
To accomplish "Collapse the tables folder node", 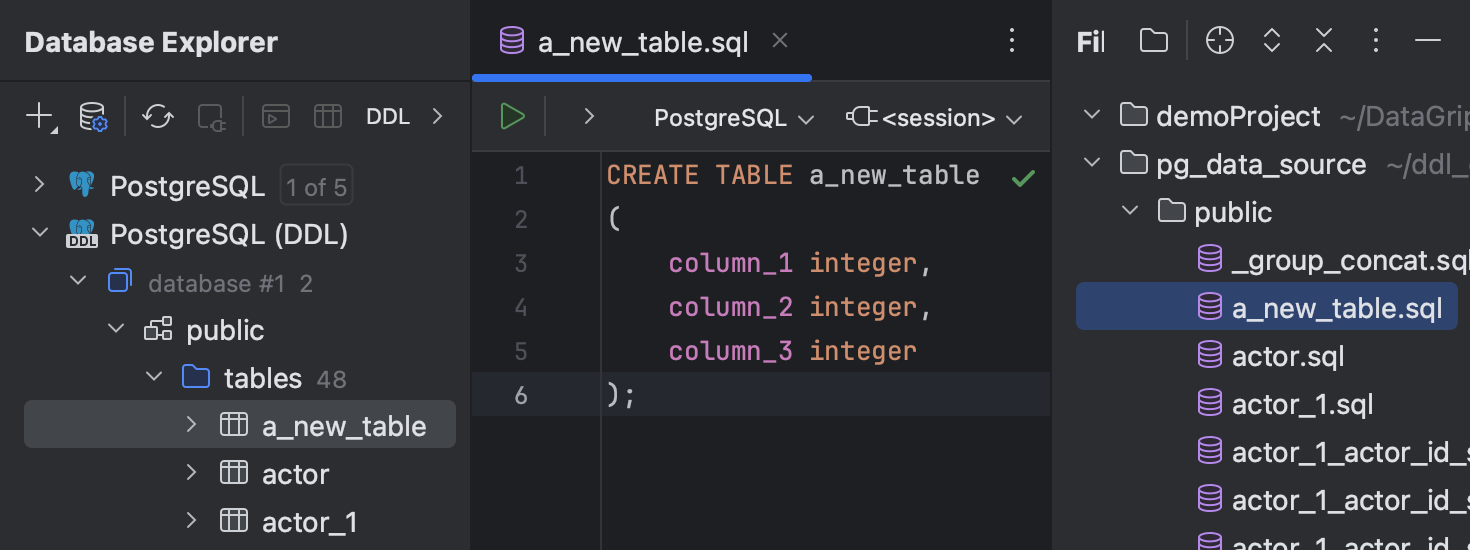I will [x=154, y=377].
